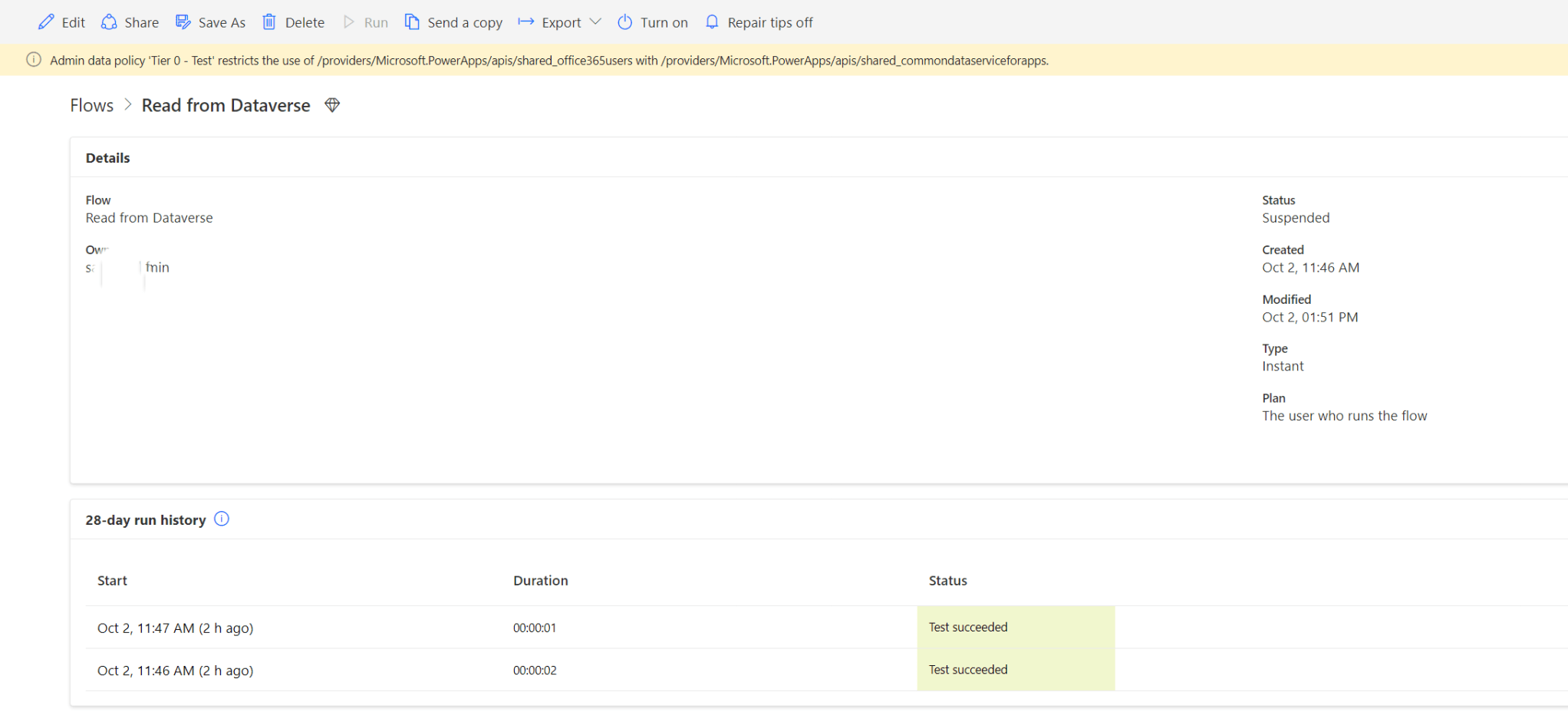This screenshot has width=1568, height=712.
Task: Select the Export arrow icon
Action: (525, 22)
